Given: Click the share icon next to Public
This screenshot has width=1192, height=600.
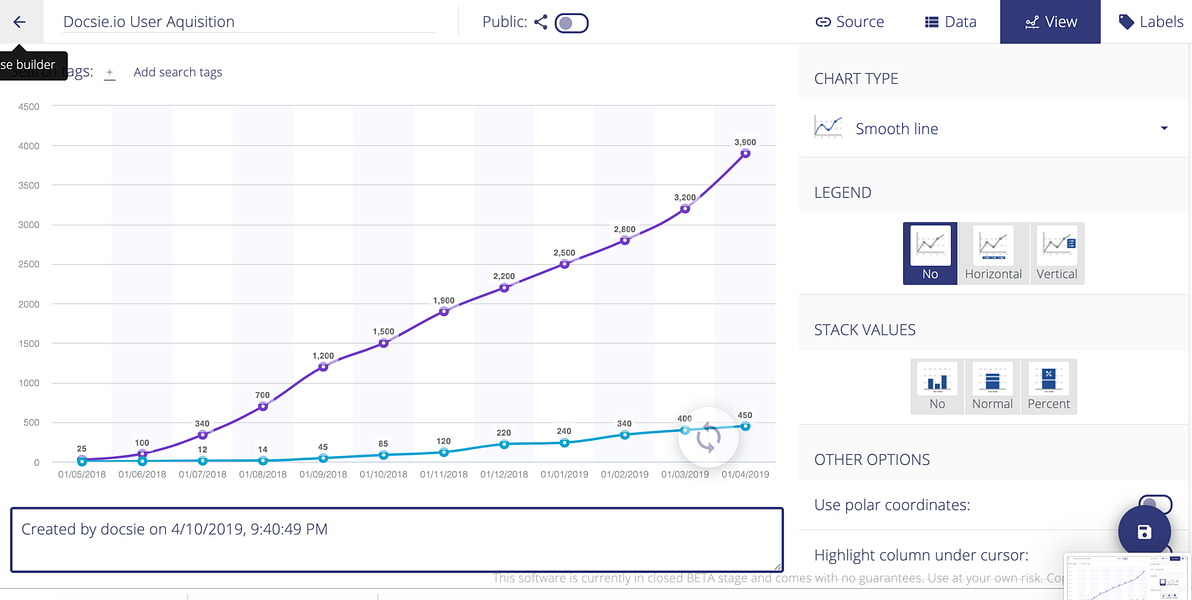Looking at the screenshot, I should coord(541,22).
